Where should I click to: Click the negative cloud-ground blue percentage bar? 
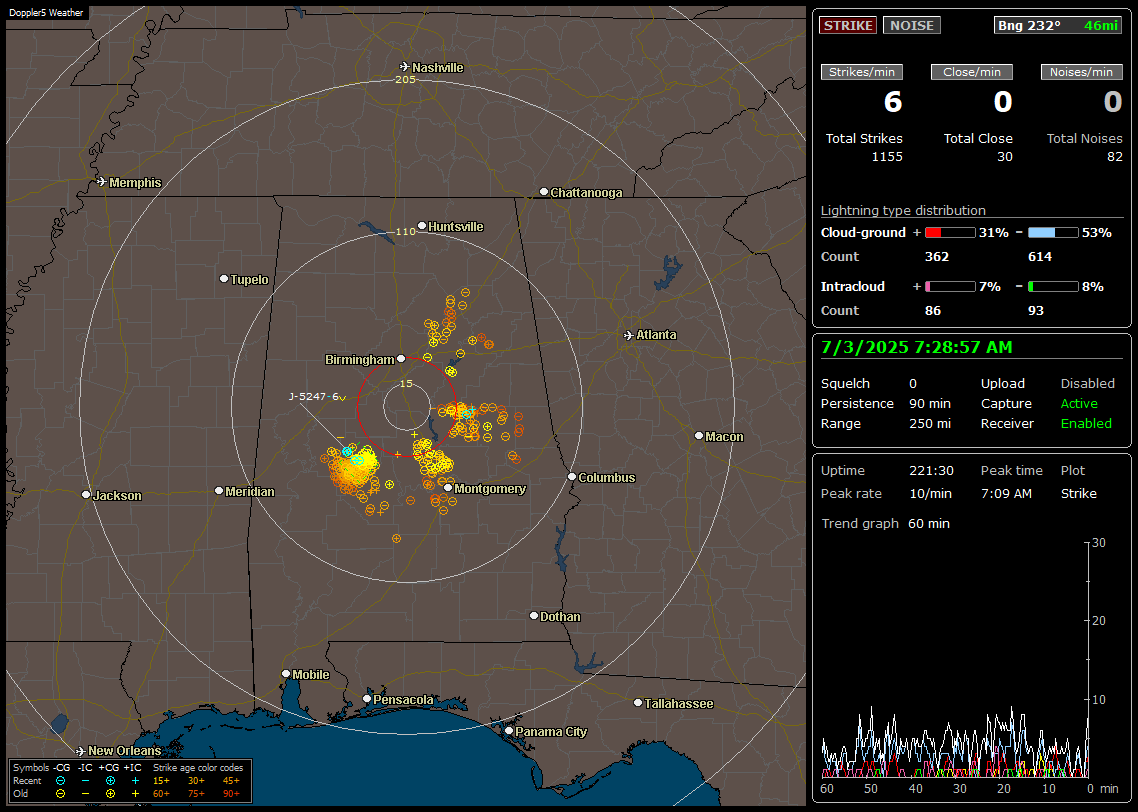(1053, 233)
